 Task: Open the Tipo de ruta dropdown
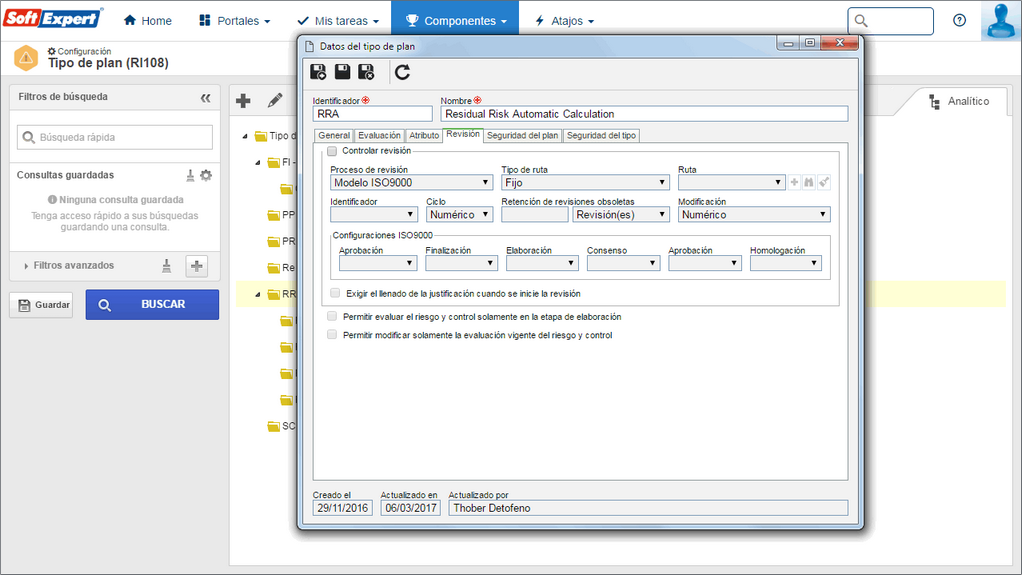tap(585, 183)
